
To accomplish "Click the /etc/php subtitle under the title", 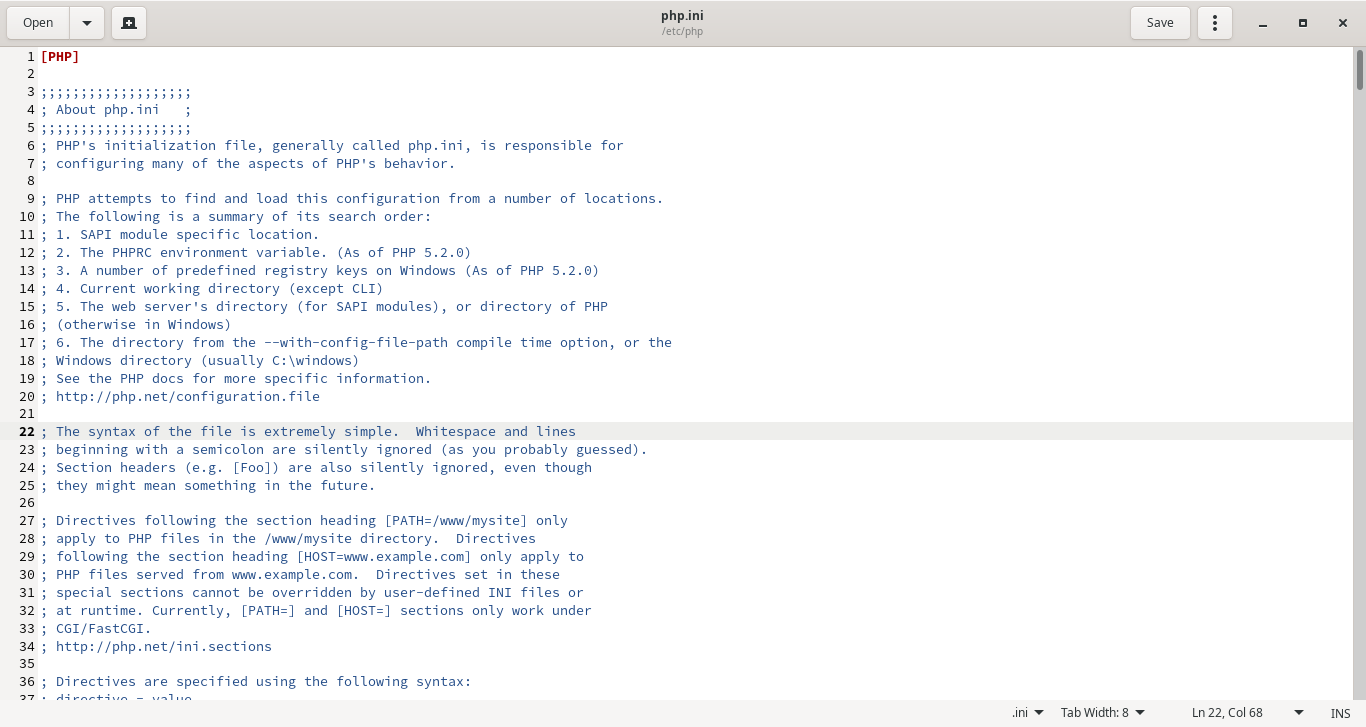I will pyautogui.click(x=682, y=31).
